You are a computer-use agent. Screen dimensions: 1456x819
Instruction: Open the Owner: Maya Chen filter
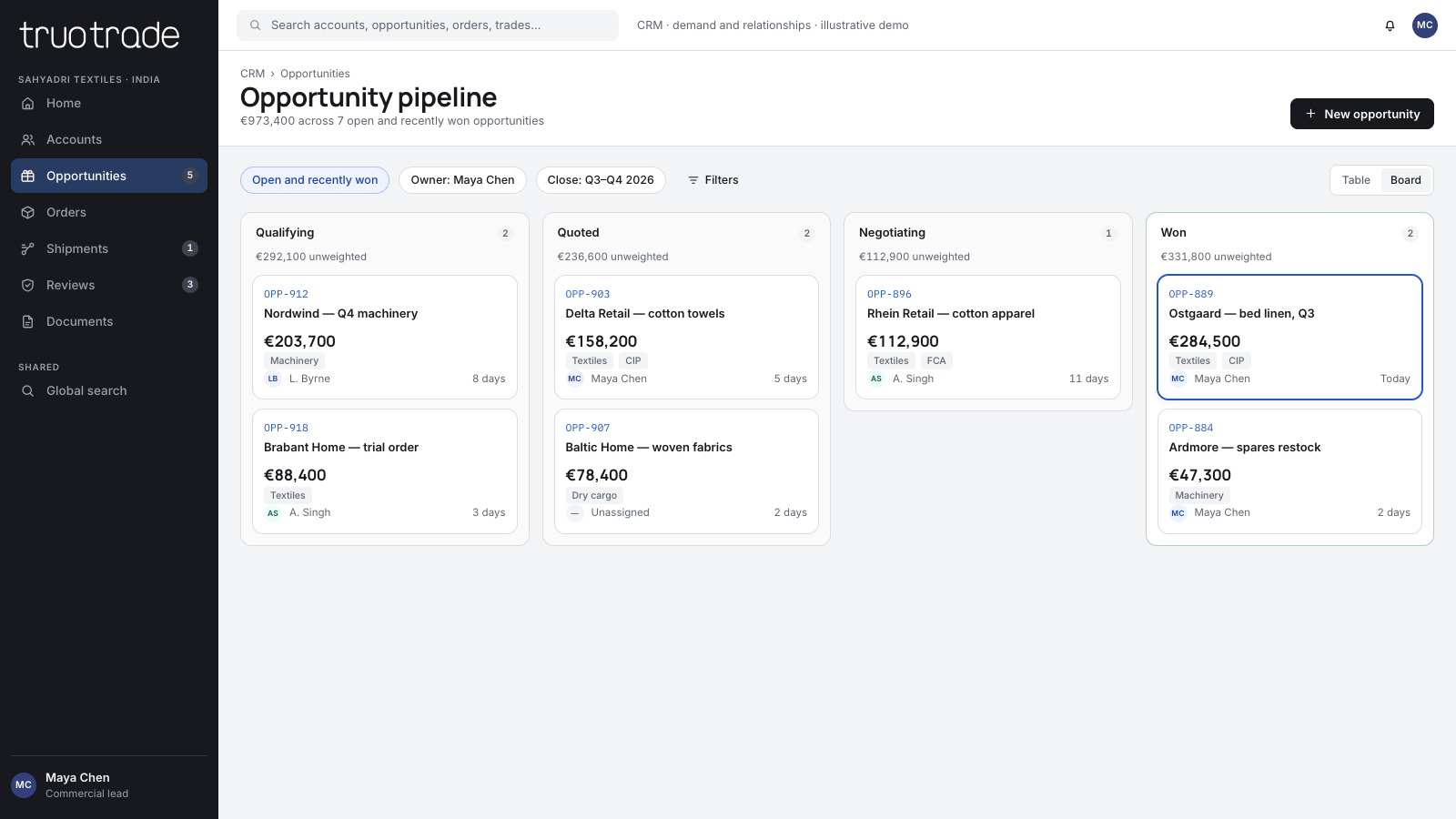(462, 180)
